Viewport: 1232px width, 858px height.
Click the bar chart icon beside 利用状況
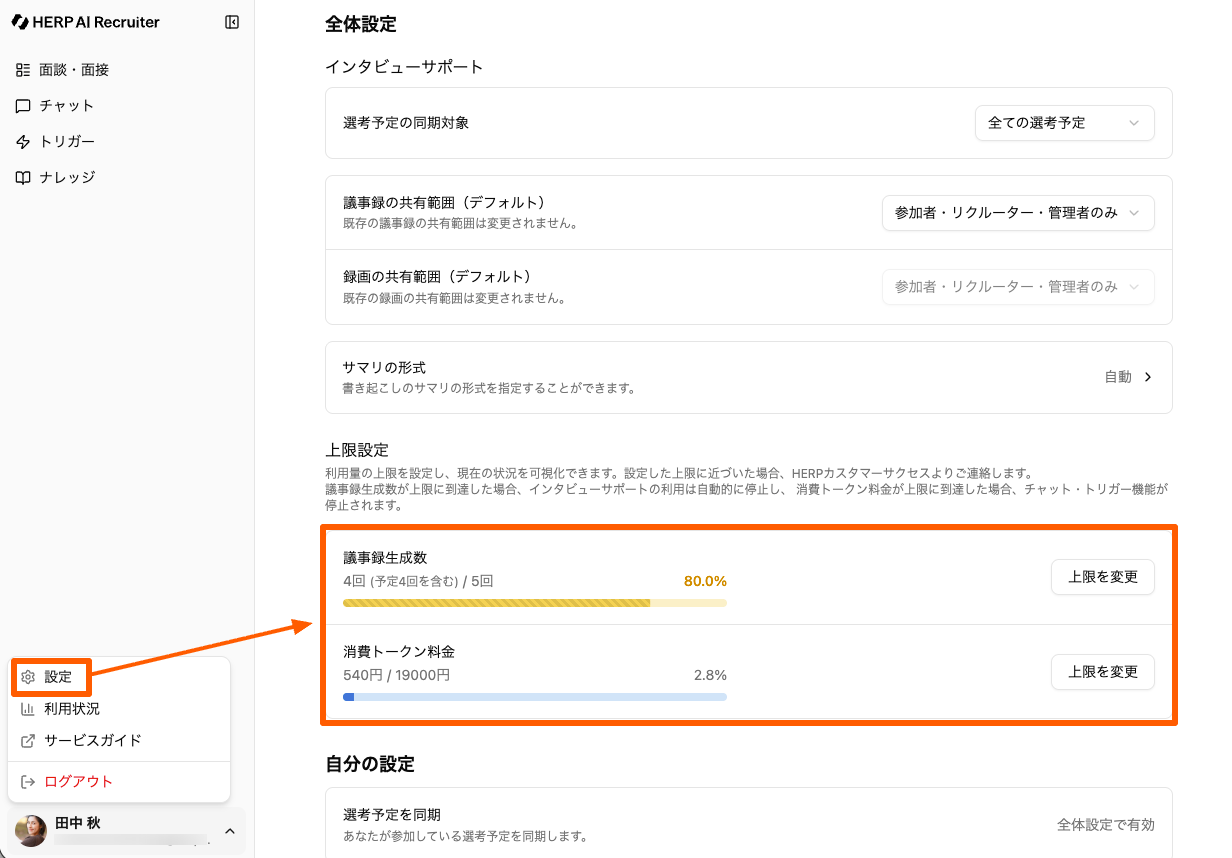(28, 709)
